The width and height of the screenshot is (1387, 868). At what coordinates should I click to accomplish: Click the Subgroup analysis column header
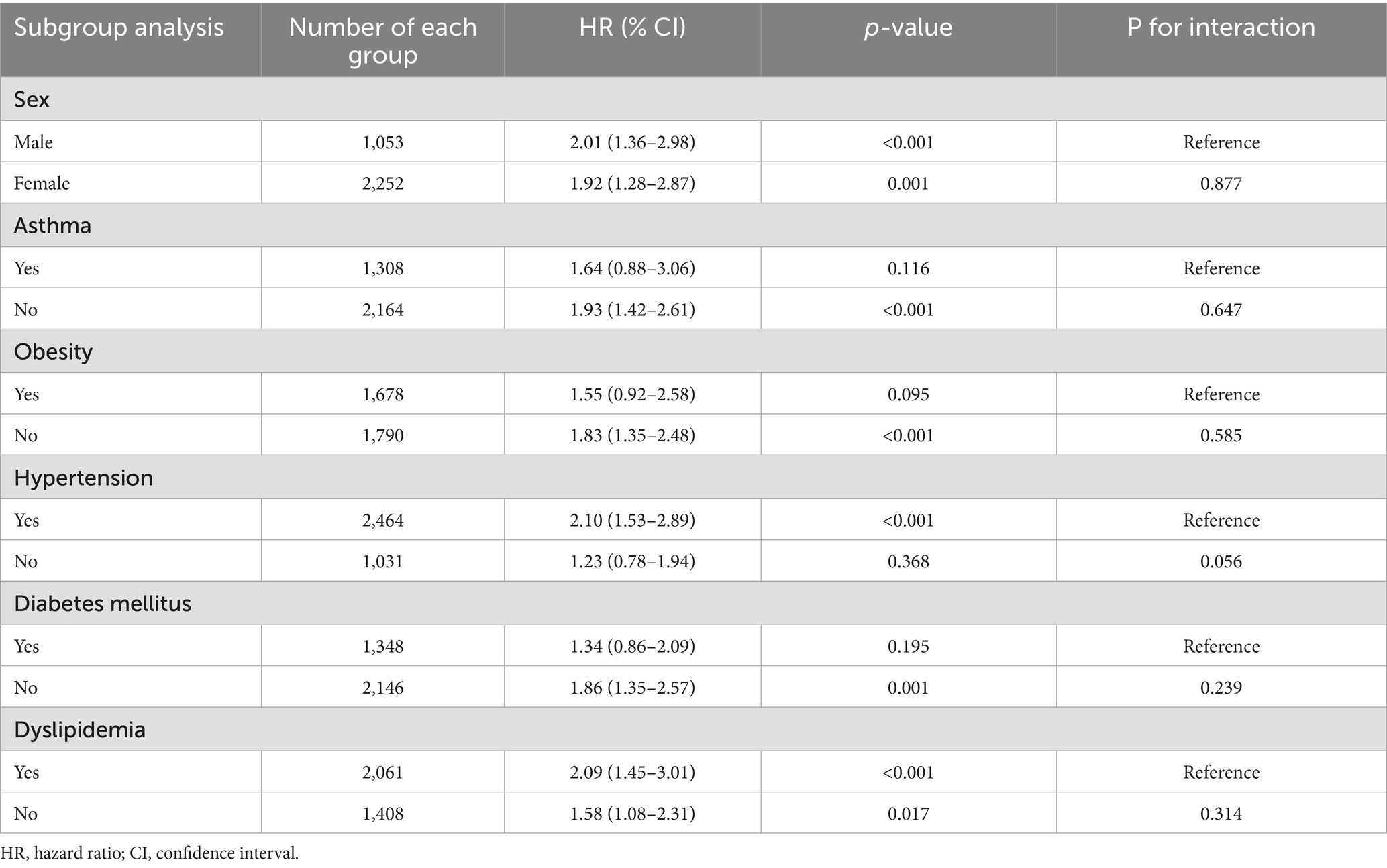click(119, 28)
